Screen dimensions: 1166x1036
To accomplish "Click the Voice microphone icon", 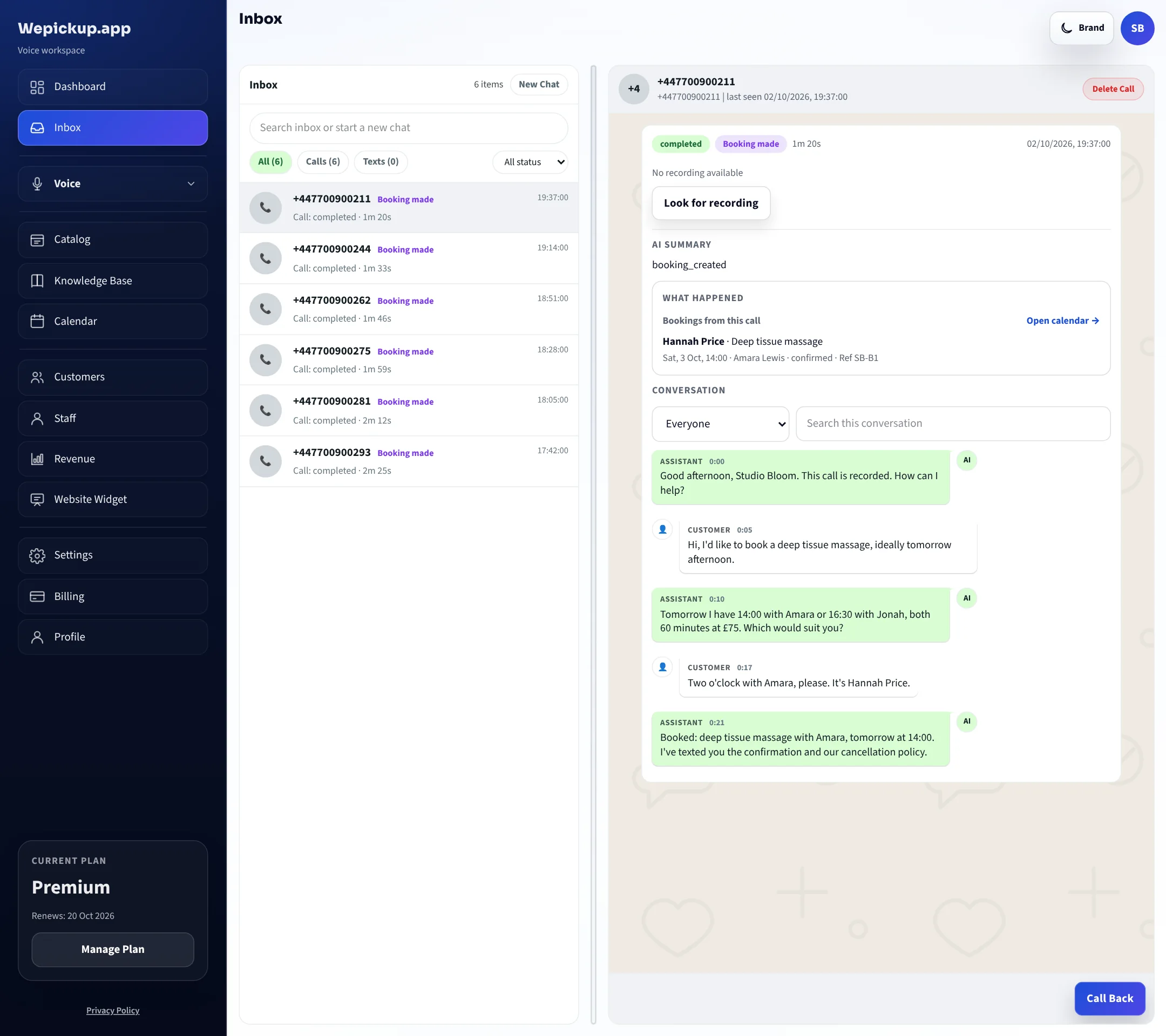I will click(37, 183).
